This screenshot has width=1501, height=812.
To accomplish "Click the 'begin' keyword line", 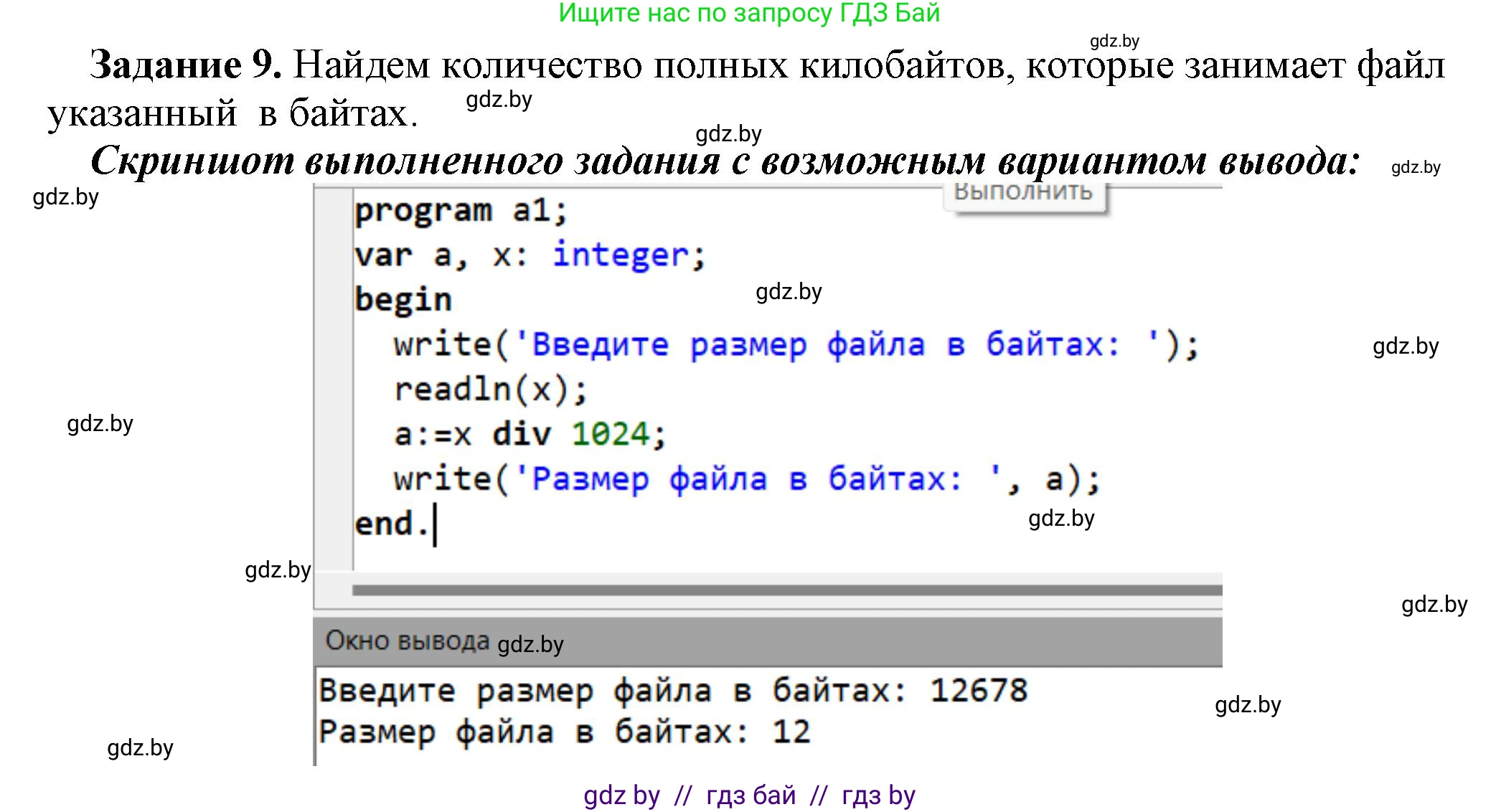I will 403,300.
